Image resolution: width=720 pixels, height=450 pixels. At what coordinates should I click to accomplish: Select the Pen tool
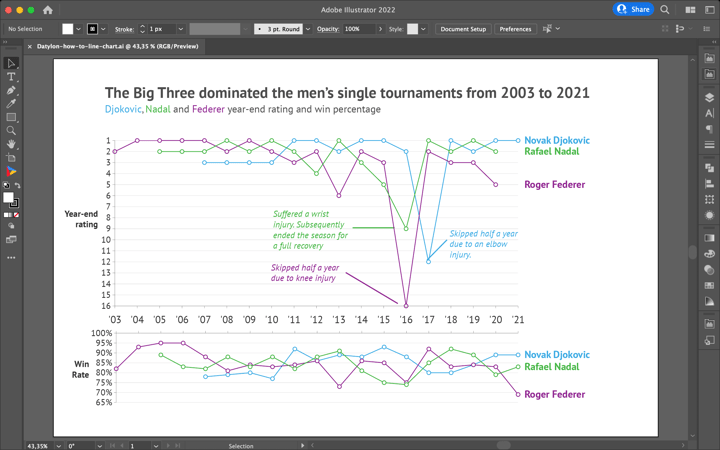coord(11,90)
